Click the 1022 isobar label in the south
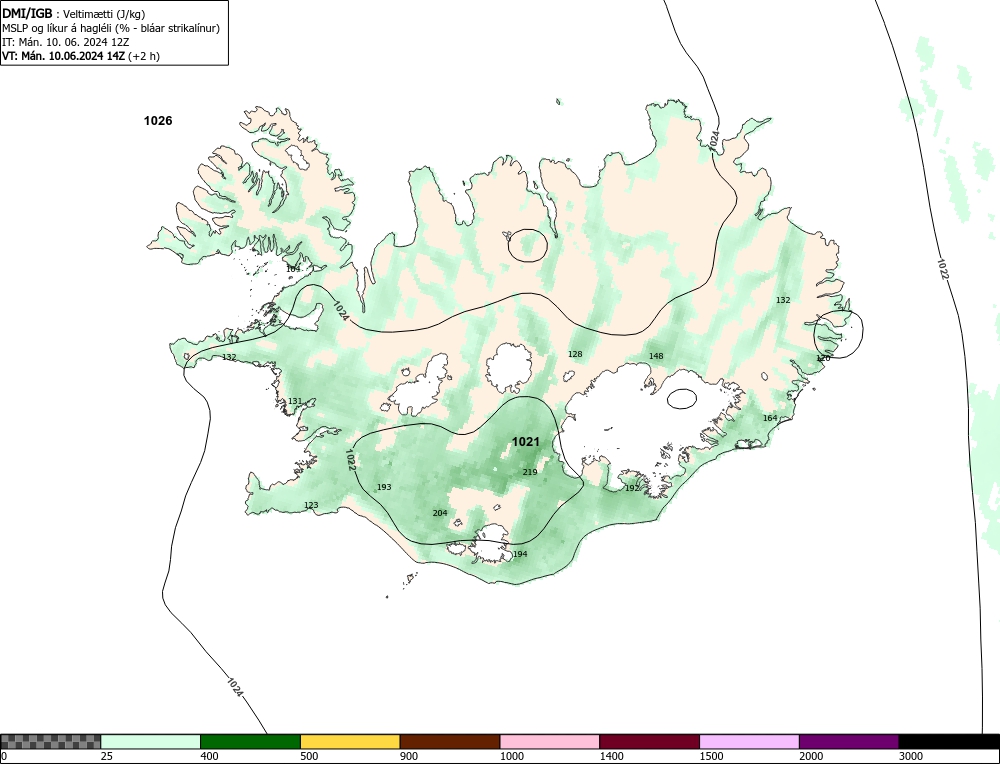Image resolution: width=1000 pixels, height=764 pixels. 350,460
